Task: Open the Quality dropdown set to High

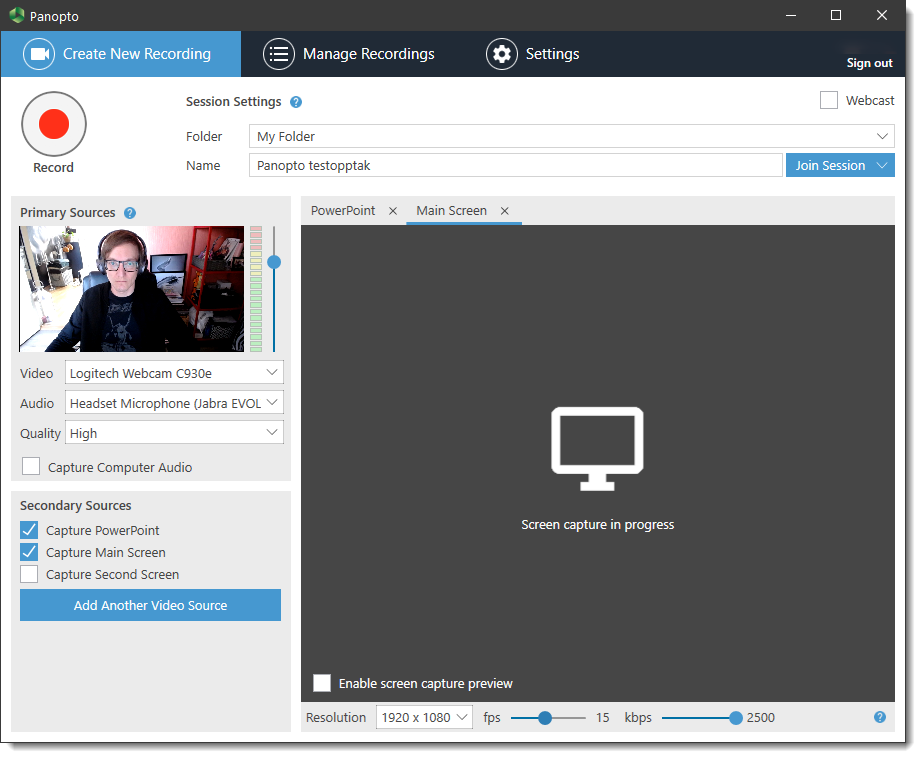Action: 174,432
